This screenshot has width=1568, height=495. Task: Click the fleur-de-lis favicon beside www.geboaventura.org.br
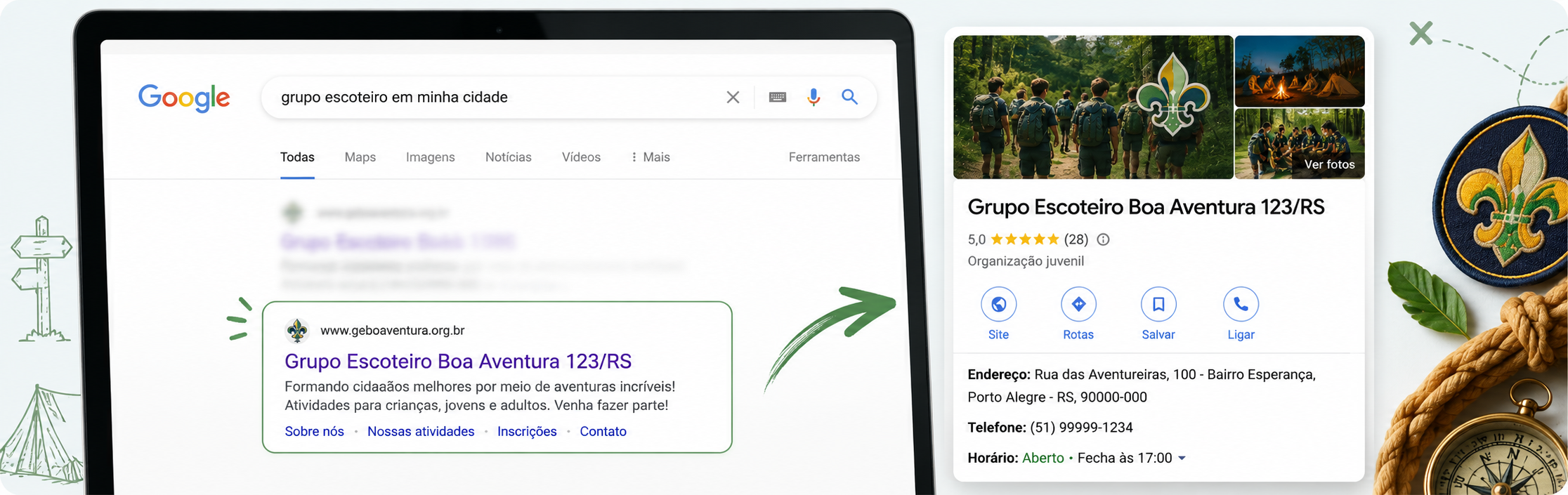(x=297, y=331)
